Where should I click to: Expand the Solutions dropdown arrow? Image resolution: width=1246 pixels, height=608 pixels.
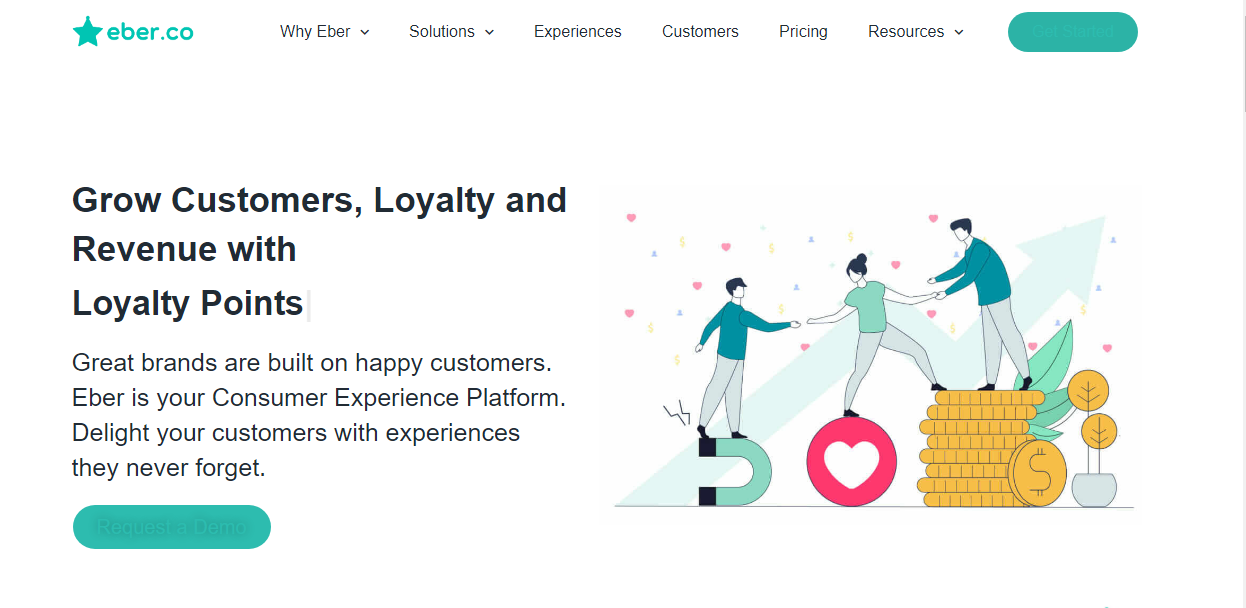[489, 32]
